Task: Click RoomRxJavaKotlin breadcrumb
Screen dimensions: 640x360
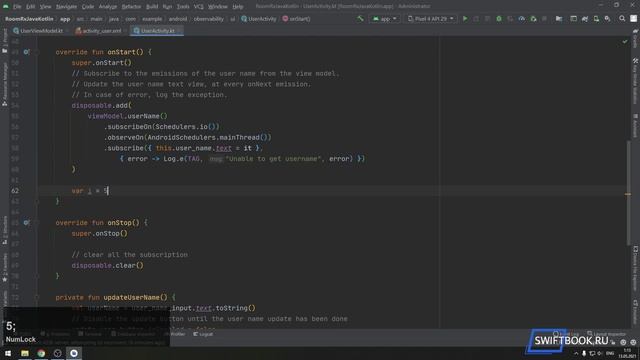Action: [29, 19]
